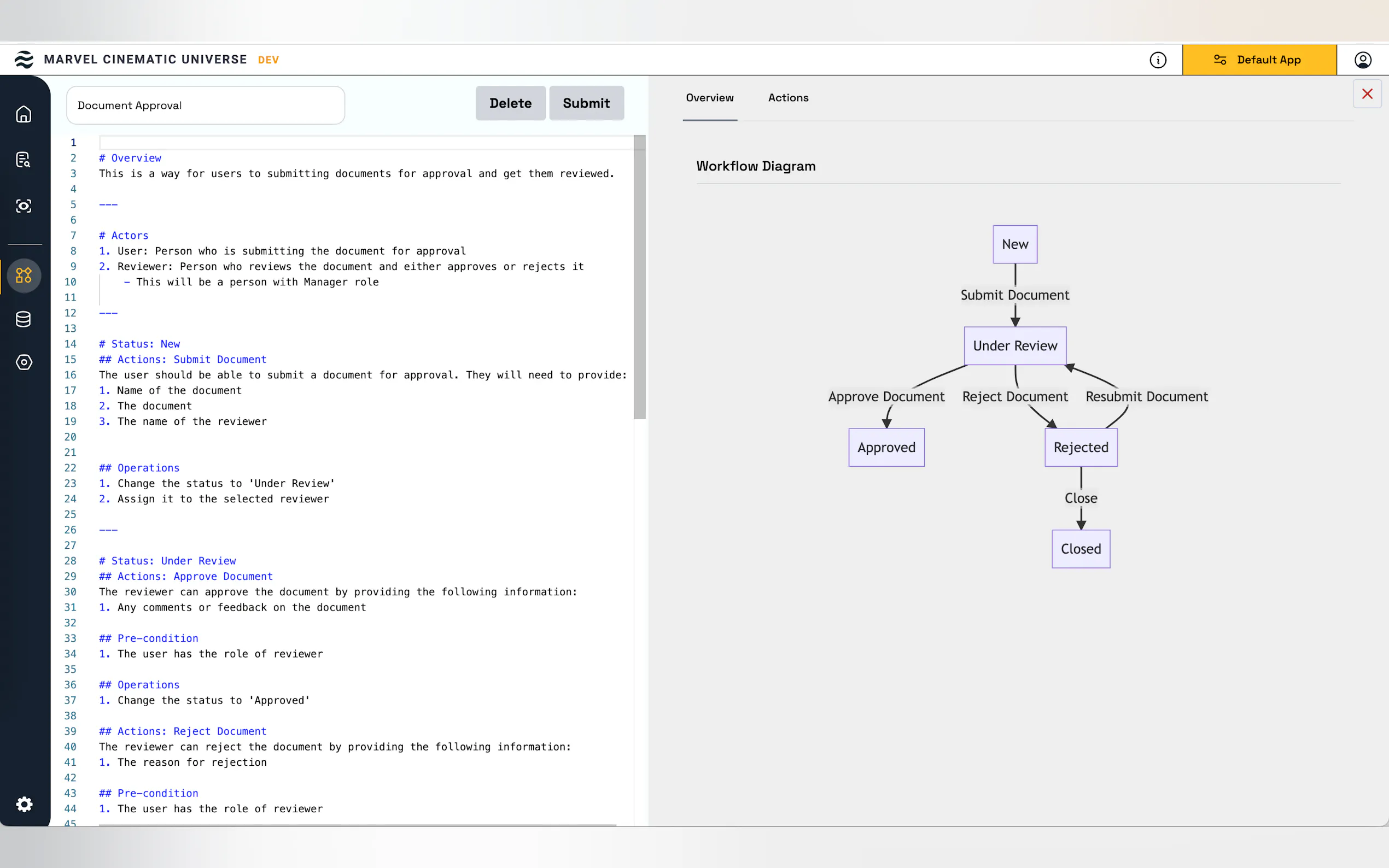Open the user profile icon

pyautogui.click(x=1363, y=60)
